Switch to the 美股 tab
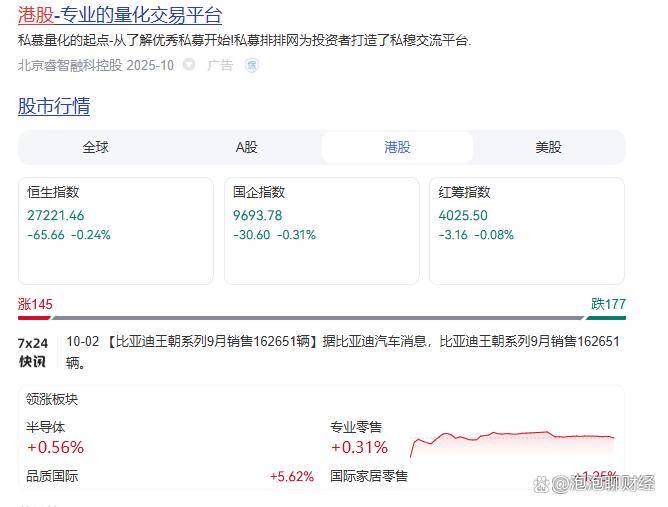The height and width of the screenshot is (507, 668). [x=548, y=147]
